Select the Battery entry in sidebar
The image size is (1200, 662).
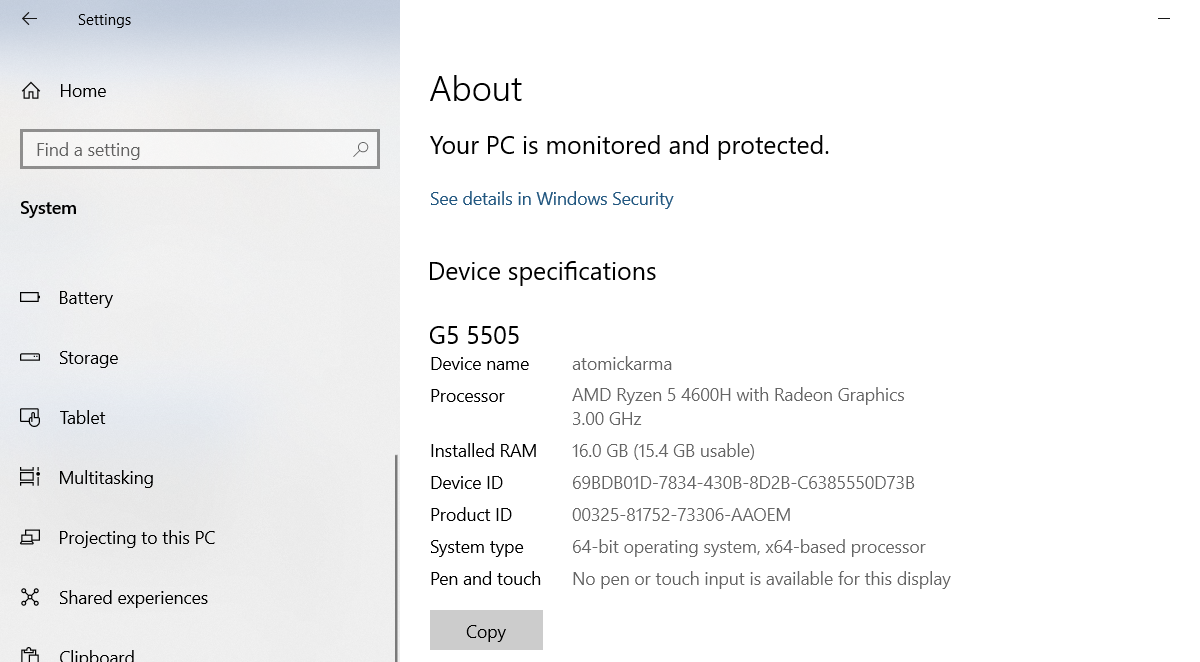click(x=86, y=297)
